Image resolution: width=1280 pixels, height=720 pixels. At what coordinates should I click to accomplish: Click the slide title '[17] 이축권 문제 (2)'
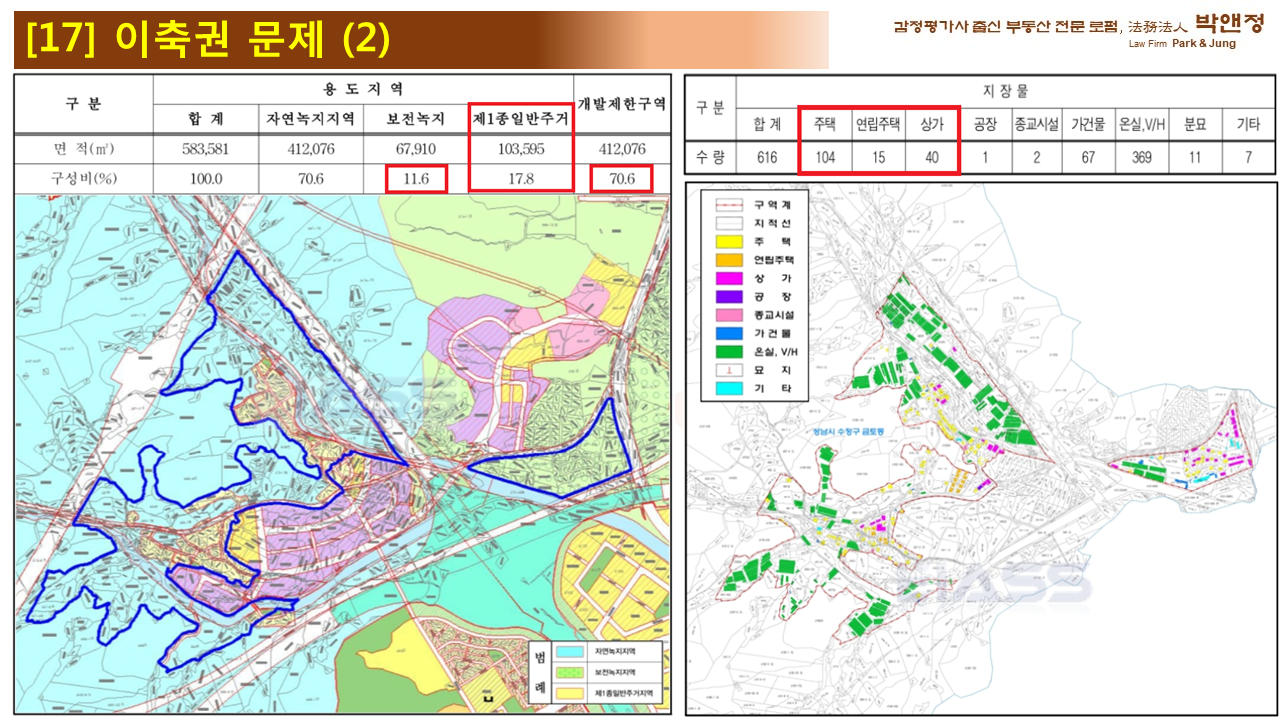click(208, 40)
